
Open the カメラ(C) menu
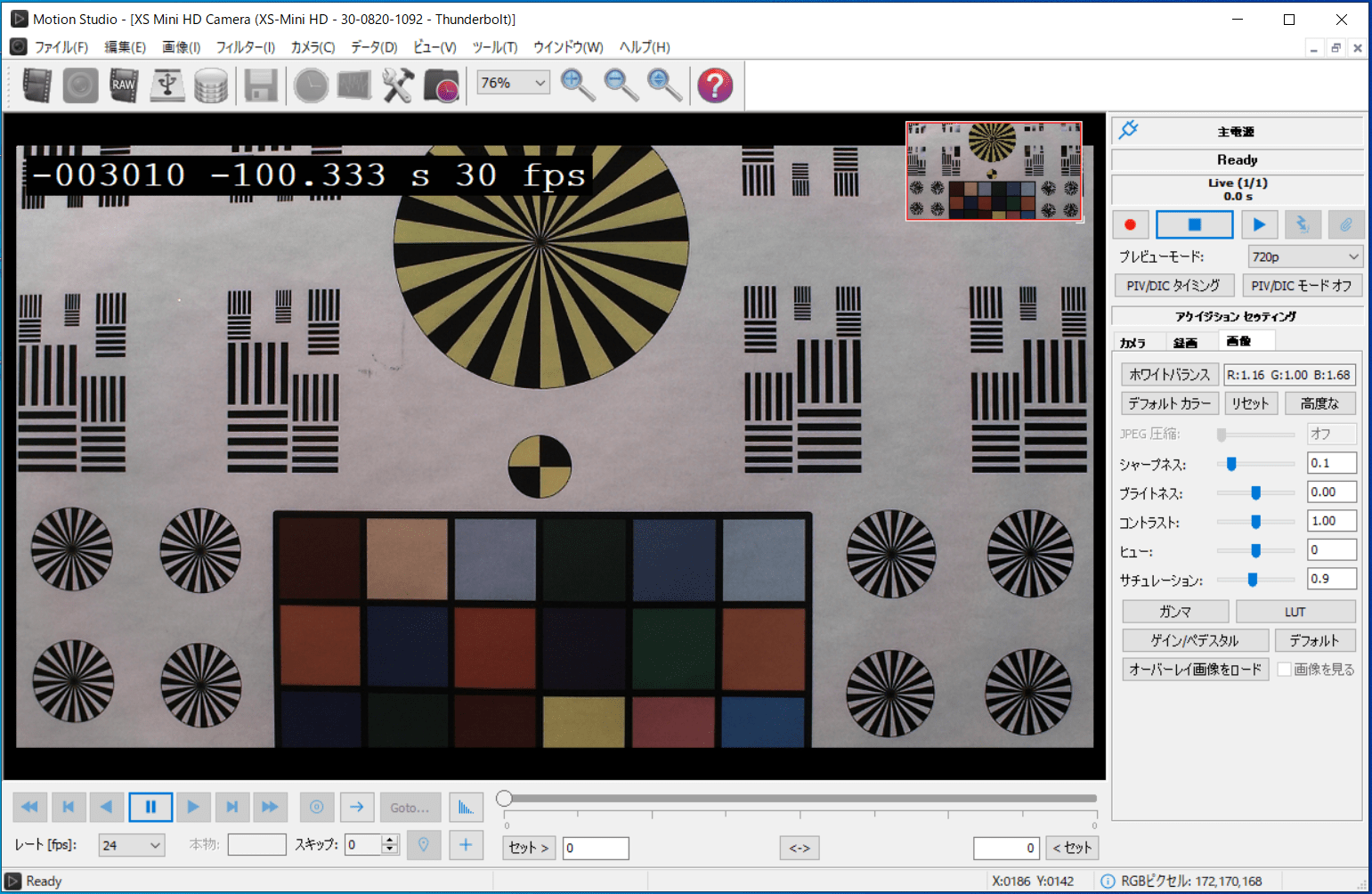(x=313, y=47)
